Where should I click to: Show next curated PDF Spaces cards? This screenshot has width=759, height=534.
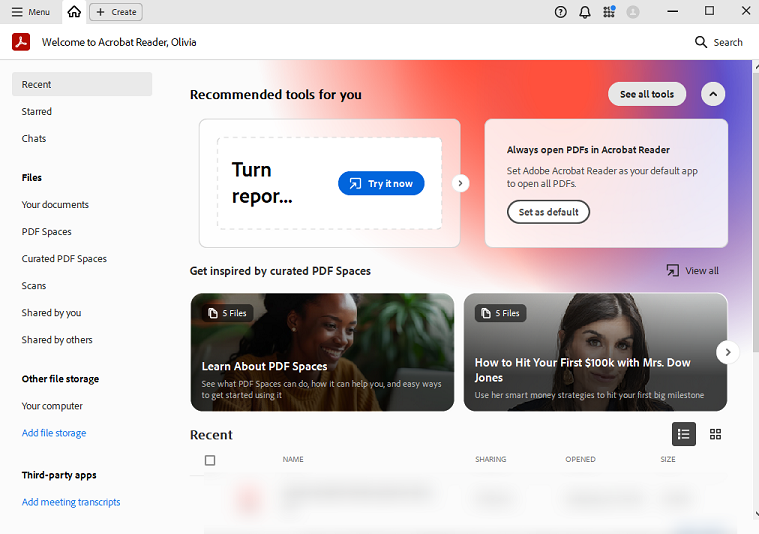pyautogui.click(x=727, y=352)
